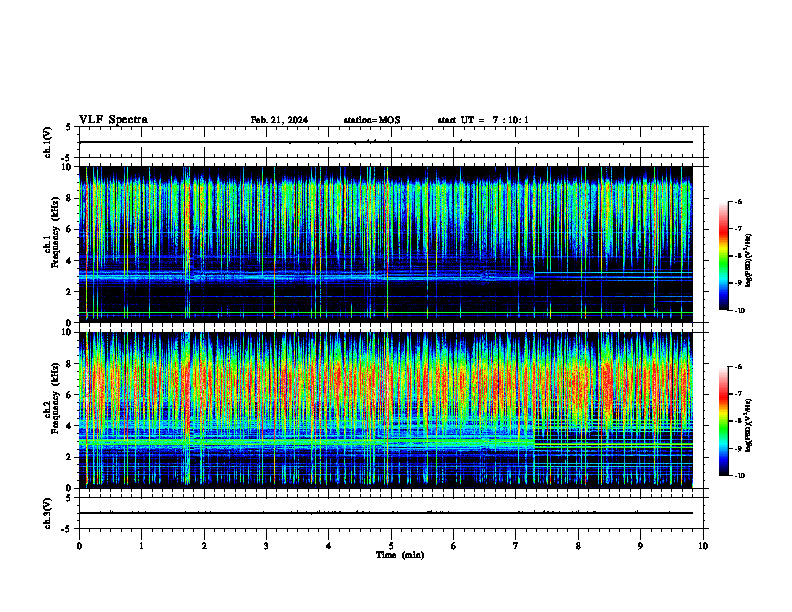Click time axis tick label "3"
This screenshot has width=792, height=612.
pyautogui.click(x=266, y=546)
